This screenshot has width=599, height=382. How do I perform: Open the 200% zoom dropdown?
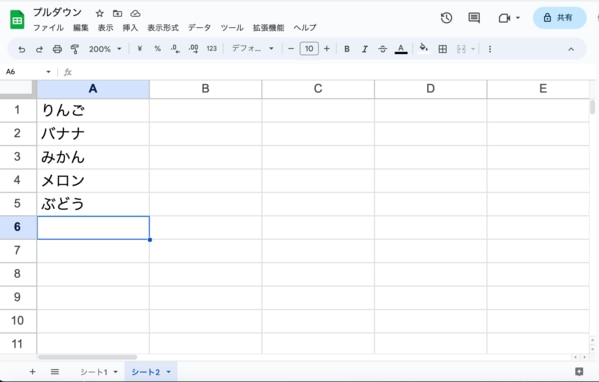(105, 49)
